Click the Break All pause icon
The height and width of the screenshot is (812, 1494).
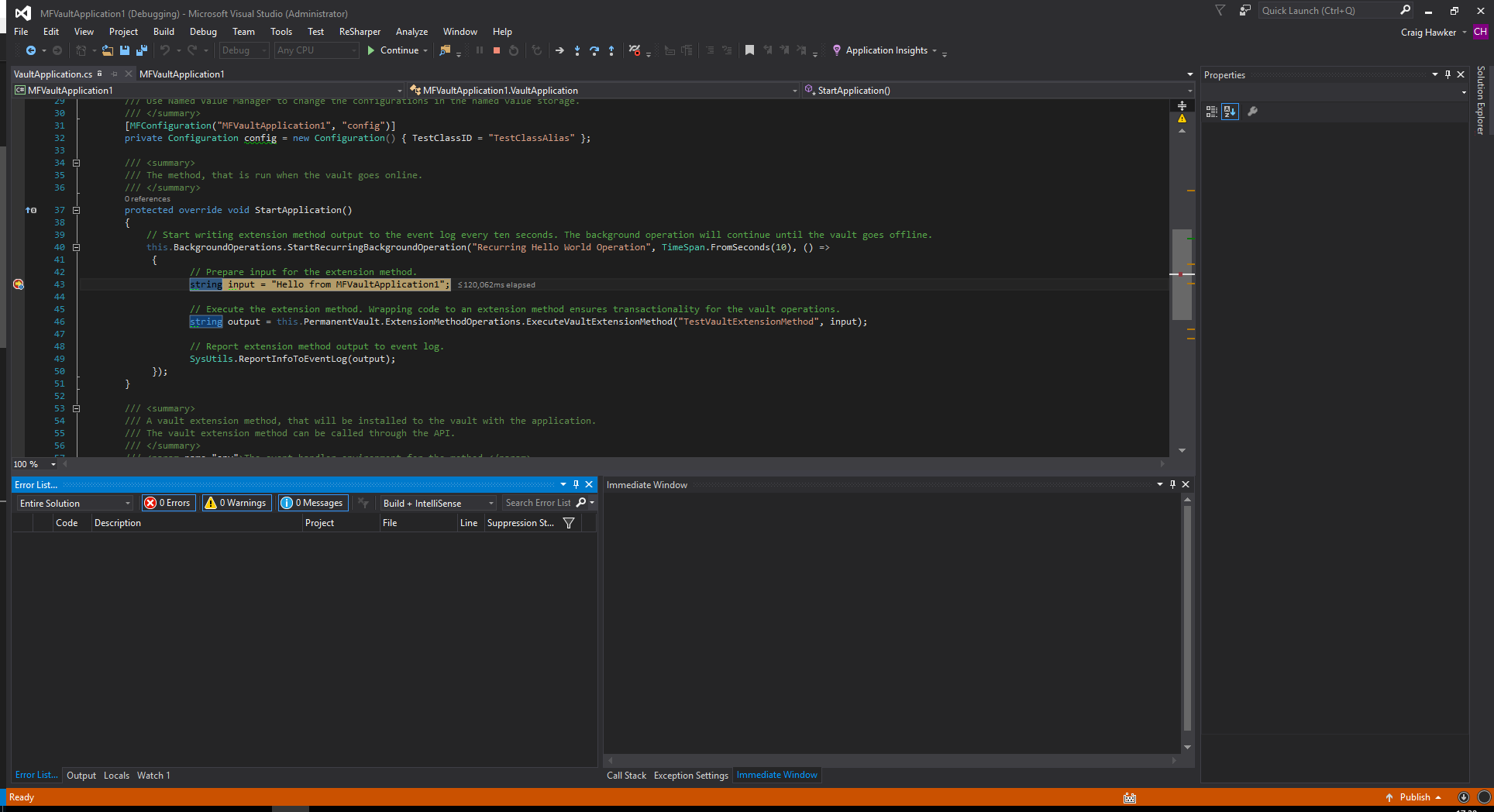479,50
